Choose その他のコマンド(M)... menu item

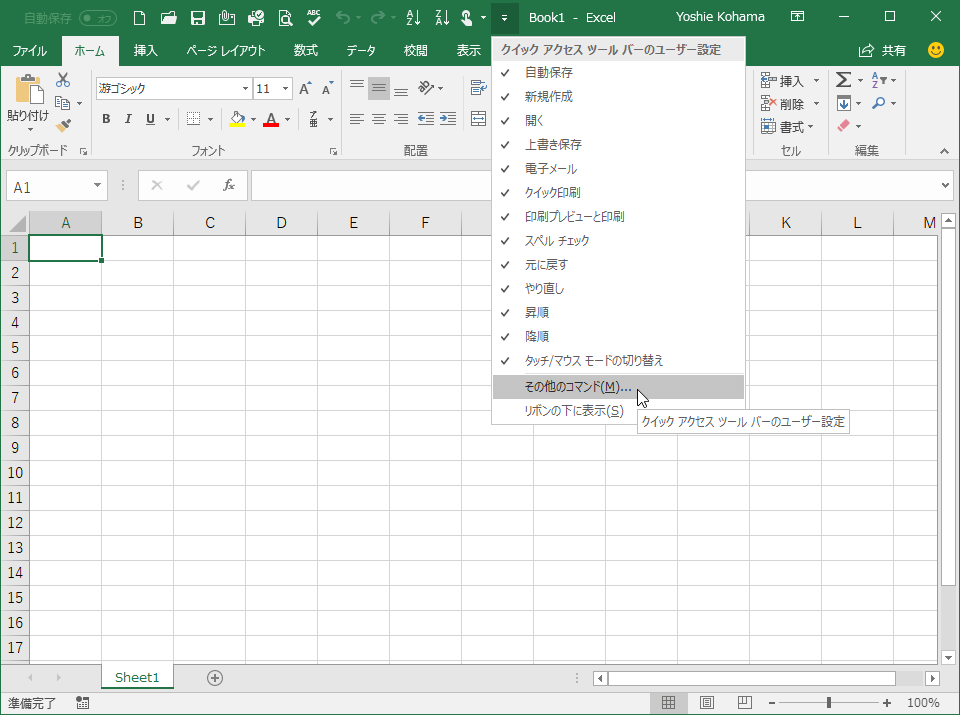[618, 387]
